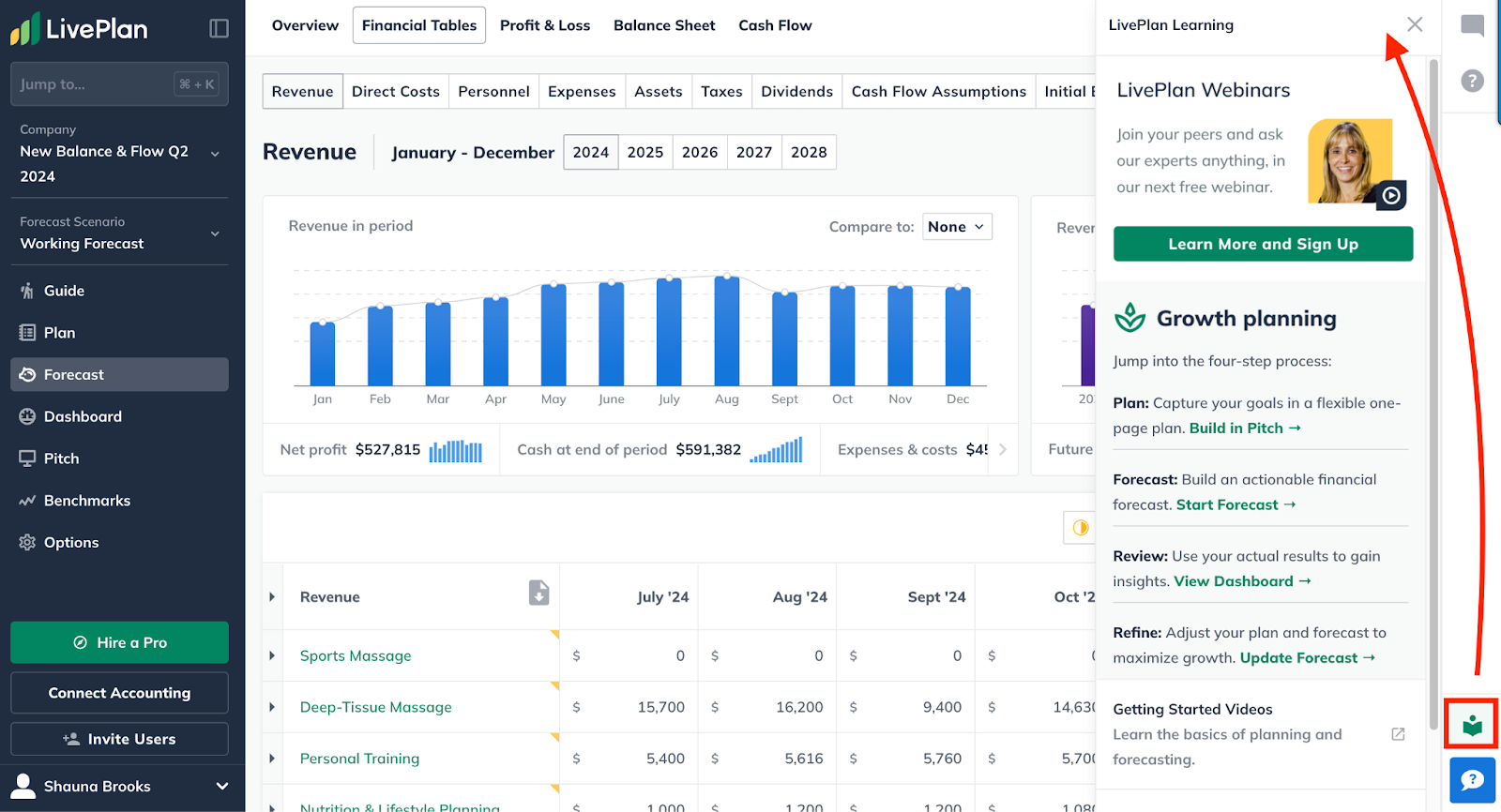Select the Revenue sub-tab
The height and width of the screenshot is (812, 1501).
pos(302,91)
